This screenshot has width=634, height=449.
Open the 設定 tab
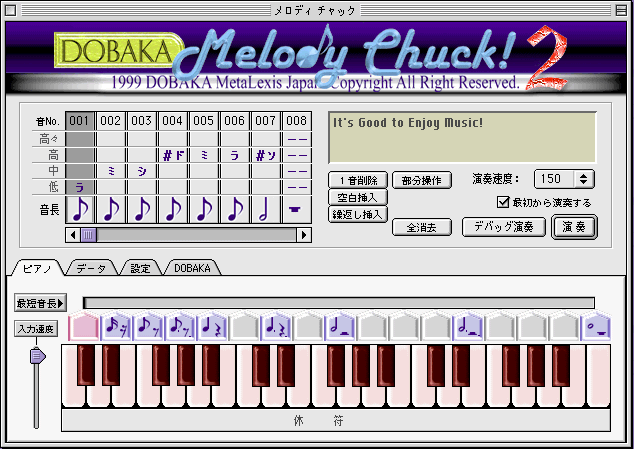click(140, 268)
